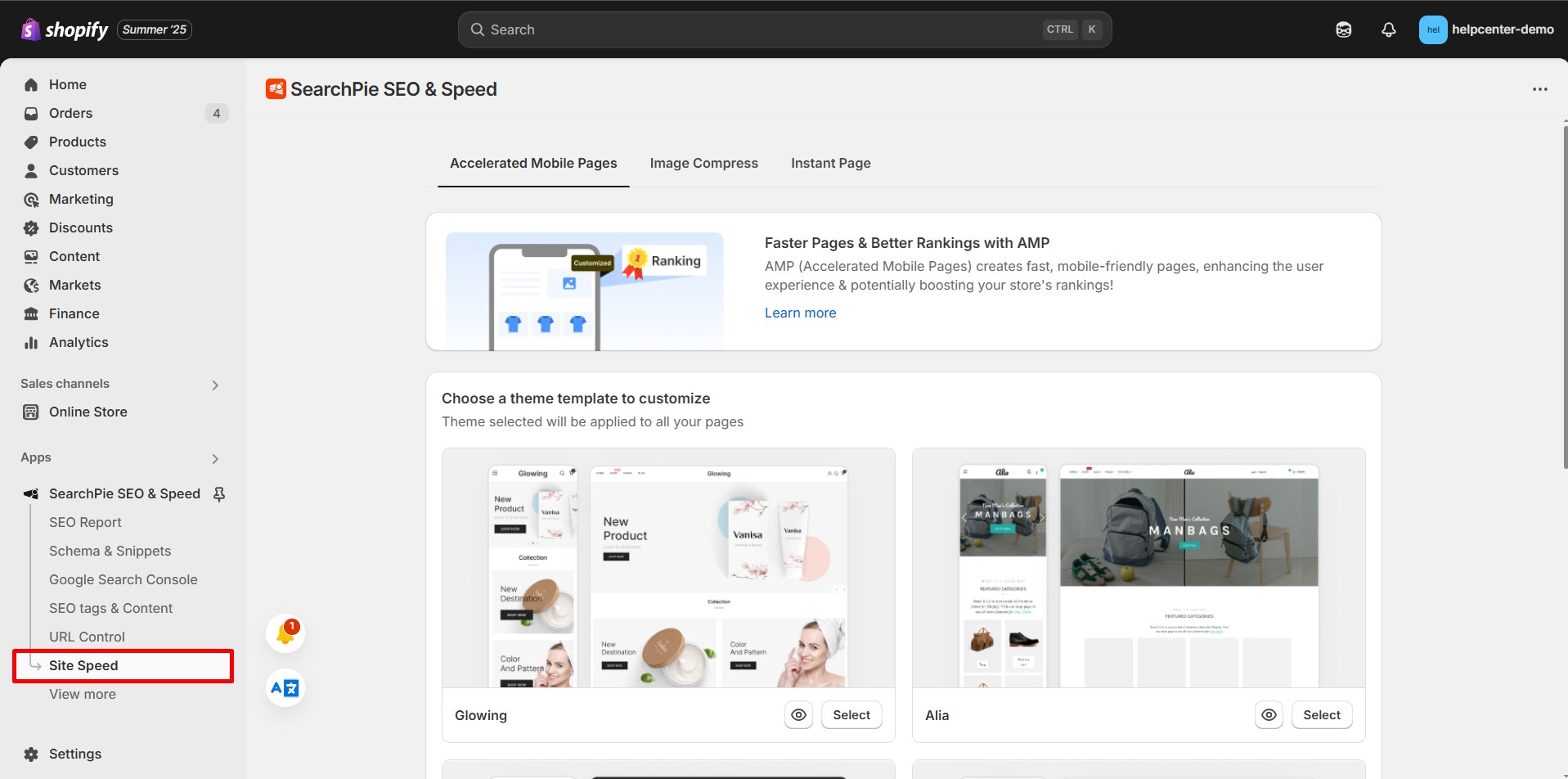The image size is (1568, 779).
Task: Click the Learn more link about AMP
Action: pyautogui.click(x=800, y=313)
